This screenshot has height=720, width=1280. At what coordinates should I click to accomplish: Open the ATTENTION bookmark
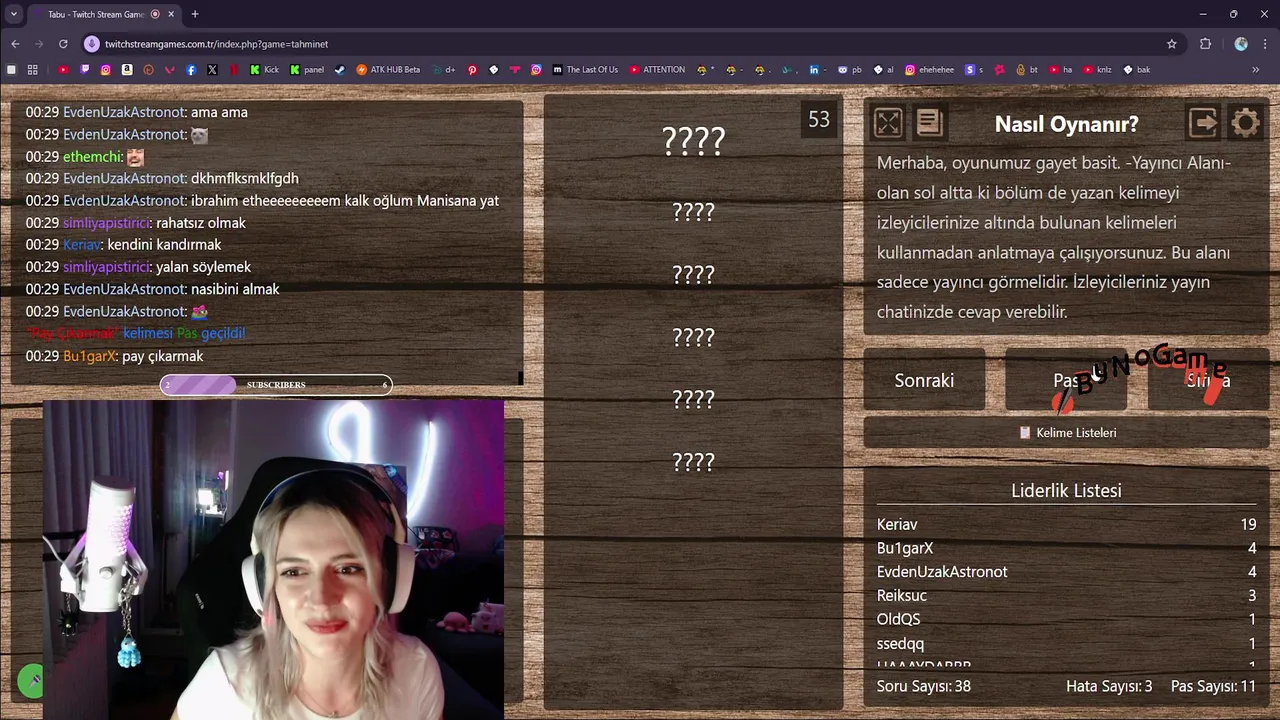pyautogui.click(x=657, y=70)
